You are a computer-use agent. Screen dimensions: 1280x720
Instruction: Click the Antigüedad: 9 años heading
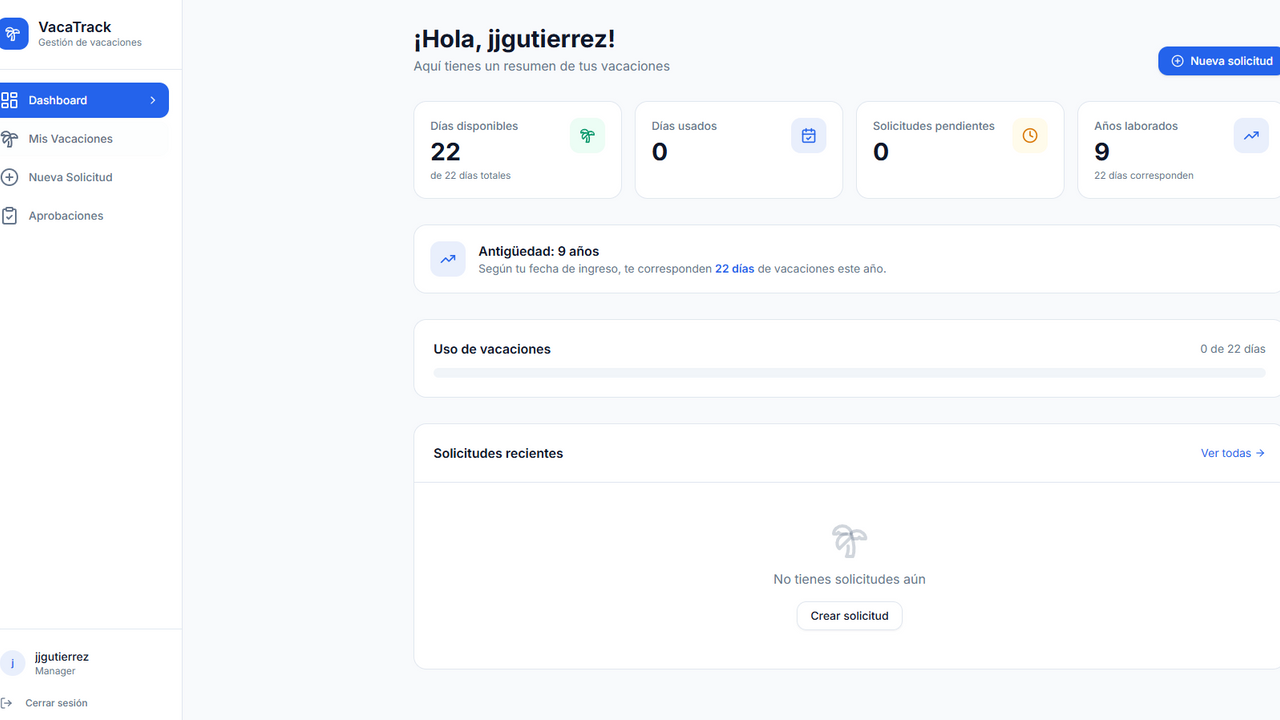(539, 251)
